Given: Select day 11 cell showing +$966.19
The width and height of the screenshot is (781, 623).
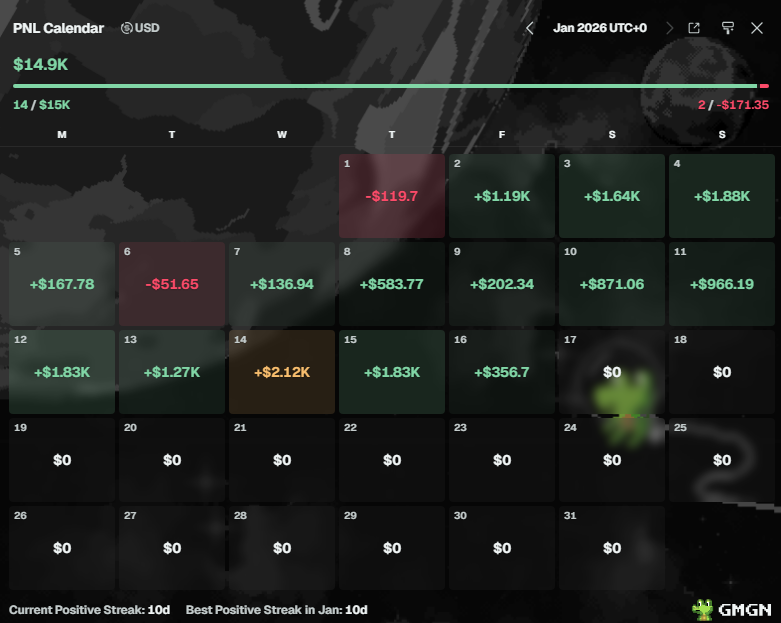Looking at the screenshot, I should [x=722, y=284].
